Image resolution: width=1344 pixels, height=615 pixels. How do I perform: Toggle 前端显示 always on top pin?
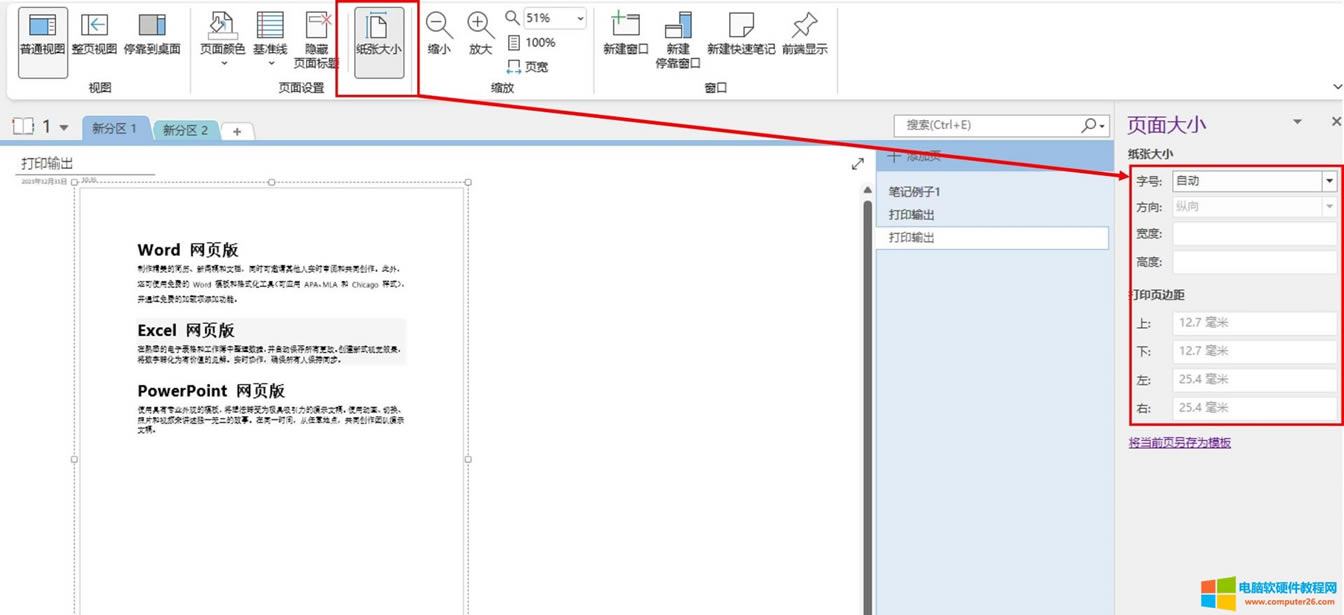[804, 35]
